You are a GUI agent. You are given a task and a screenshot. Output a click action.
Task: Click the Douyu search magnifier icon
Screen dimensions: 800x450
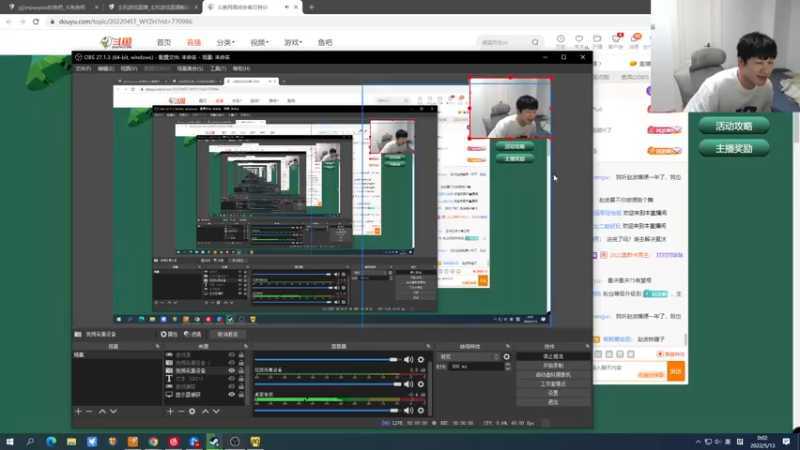coord(535,42)
